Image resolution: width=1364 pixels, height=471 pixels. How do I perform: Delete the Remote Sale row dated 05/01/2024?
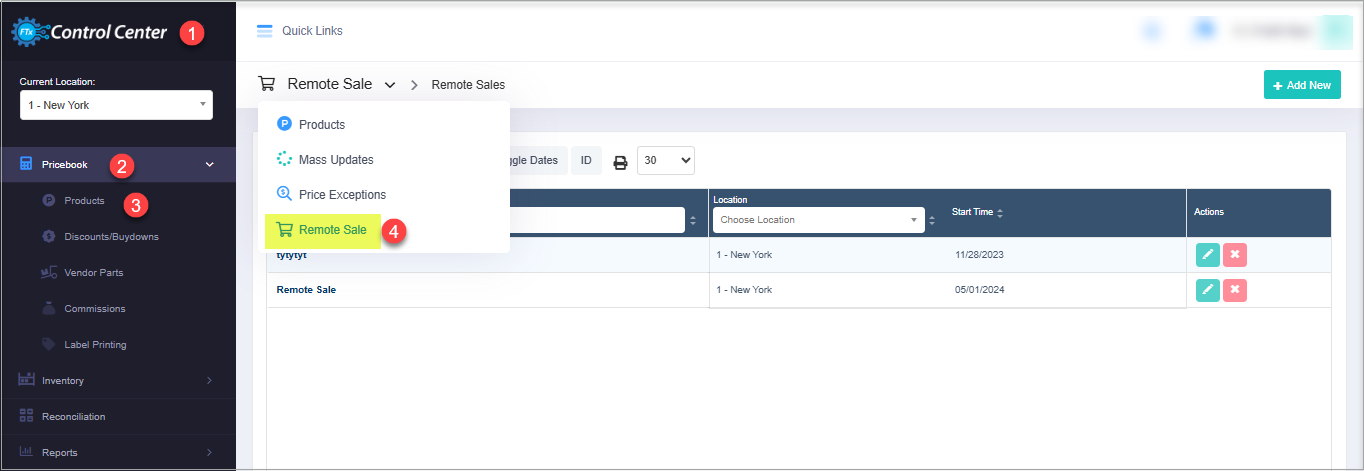pos(1235,290)
